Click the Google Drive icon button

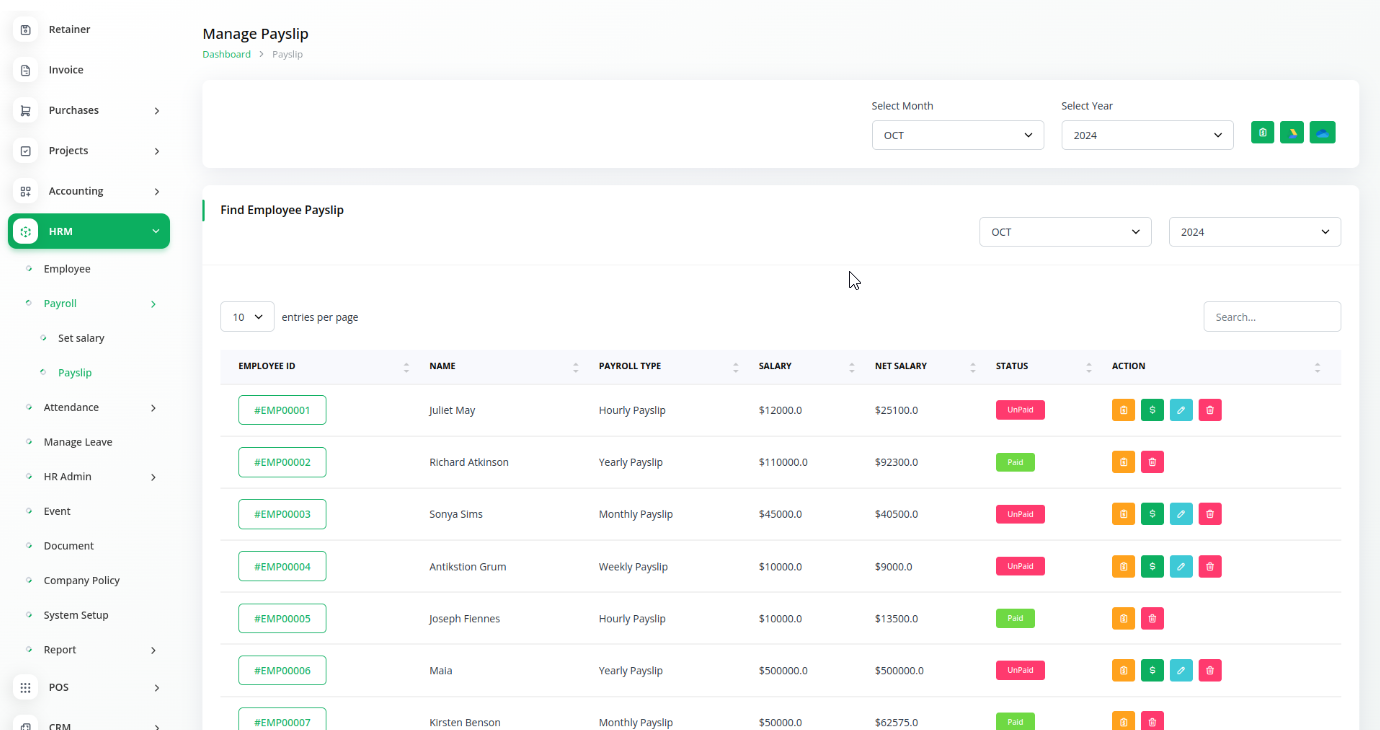[1292, 133]
